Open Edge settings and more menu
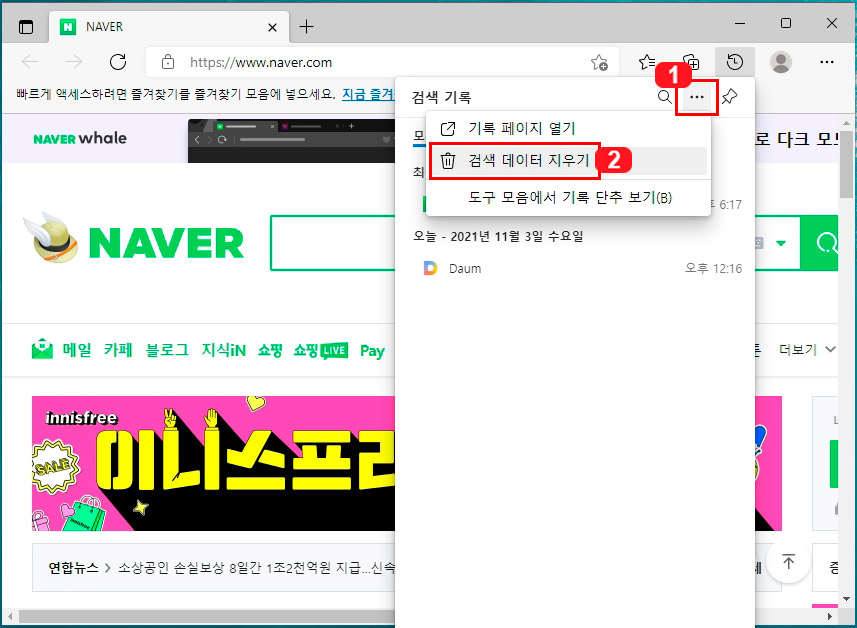Image resolution: width=857 pixels, height=628 pixels. point(826,62)
